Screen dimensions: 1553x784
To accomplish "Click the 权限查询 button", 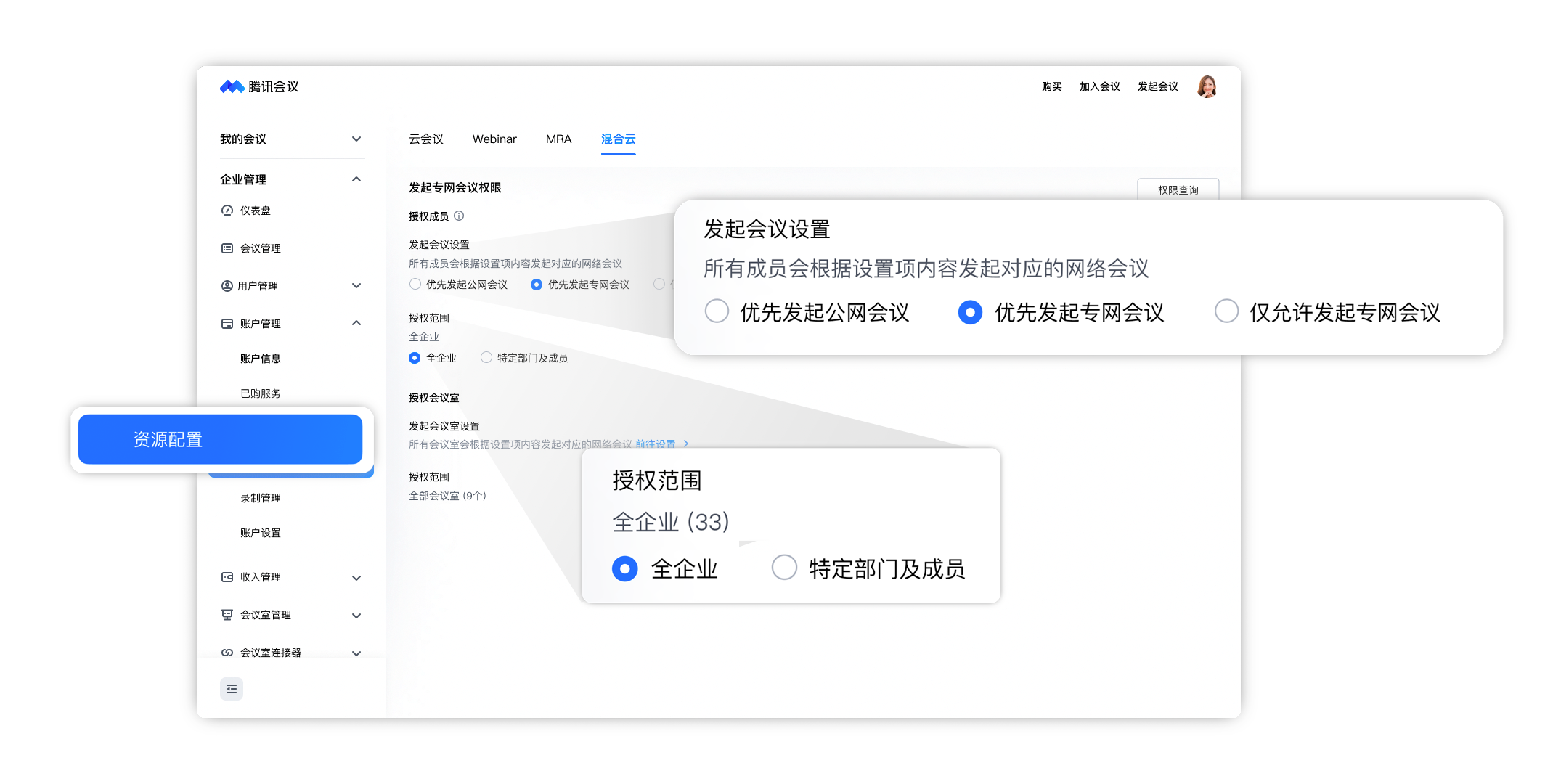I will point(1178,189).
